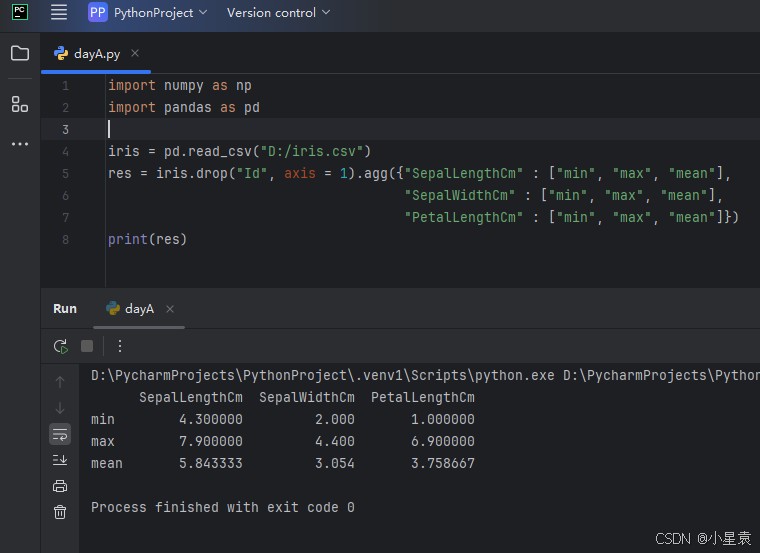Screen dimensions: 760x553
Task: Toggle soft-wrap in console output
Action: 60,434
